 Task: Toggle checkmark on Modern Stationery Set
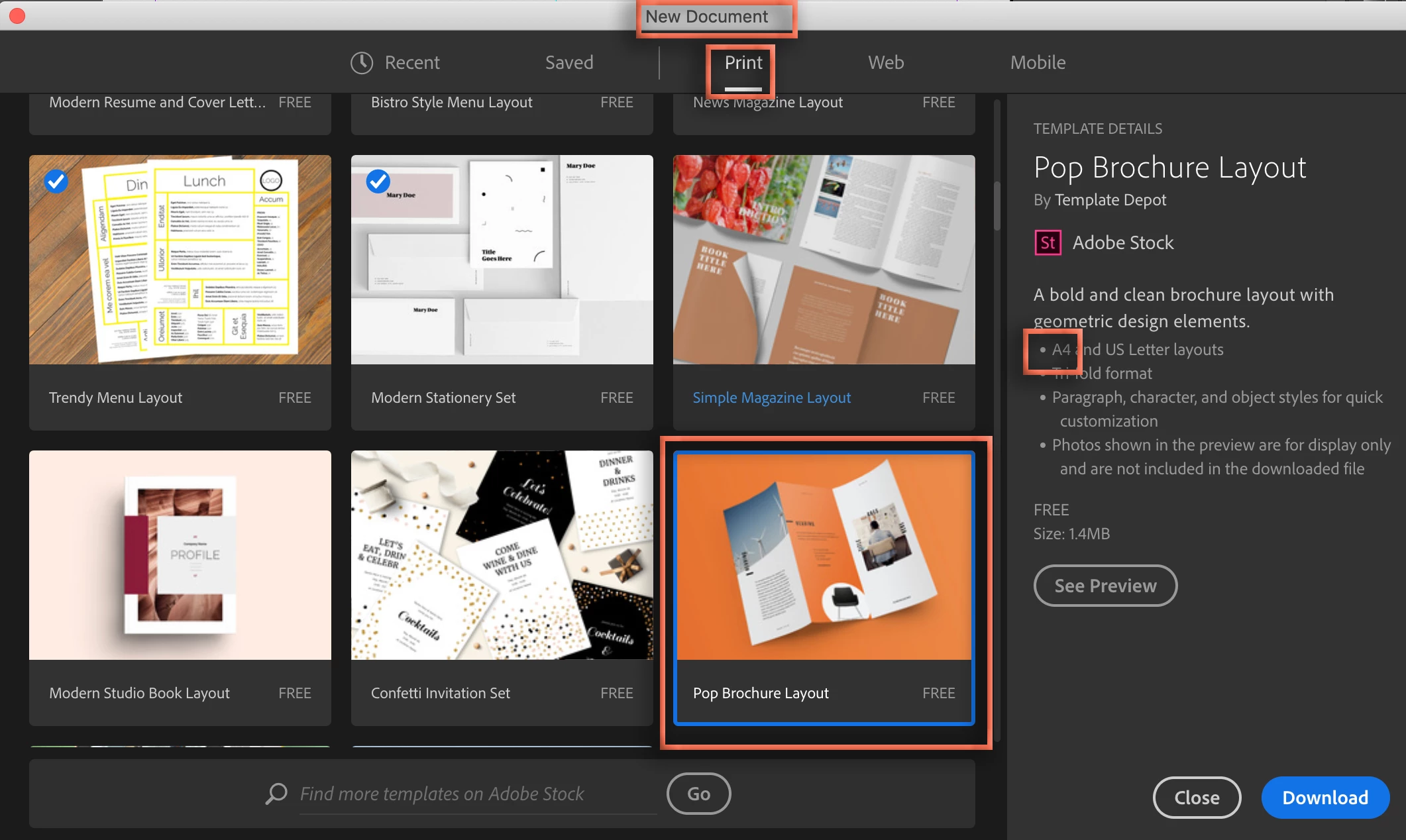click(378, 181)
